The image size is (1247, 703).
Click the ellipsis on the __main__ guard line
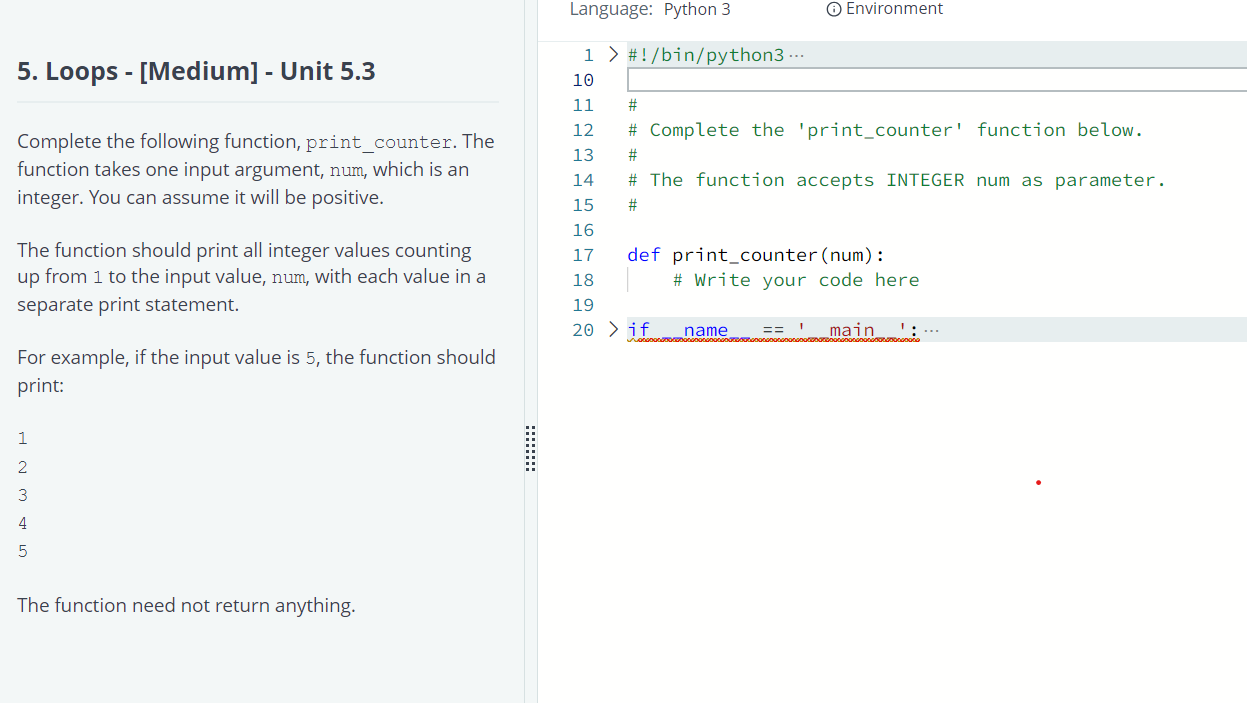coord(932,328)
